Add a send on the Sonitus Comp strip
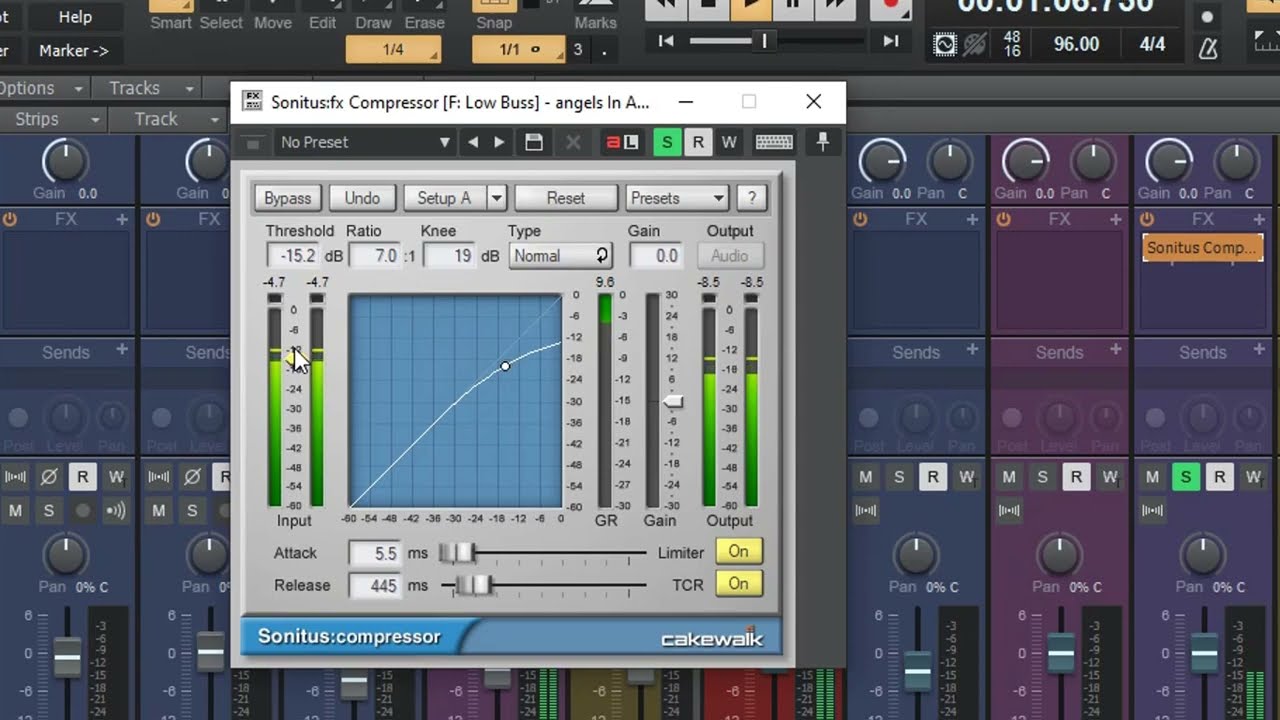The height and width of the screenshot is (720, 1280). 1258,350
